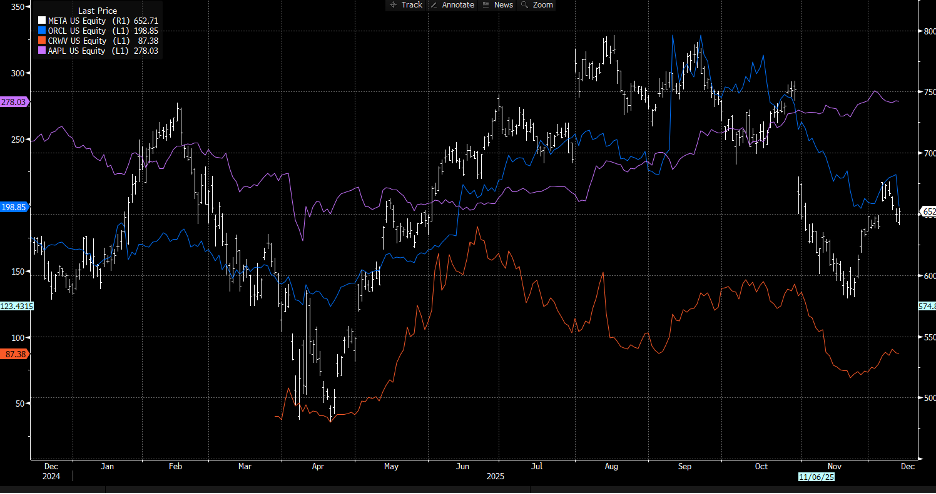Click the 123.4315 cursor value tag
936x494 pixels.
point(17,306)
